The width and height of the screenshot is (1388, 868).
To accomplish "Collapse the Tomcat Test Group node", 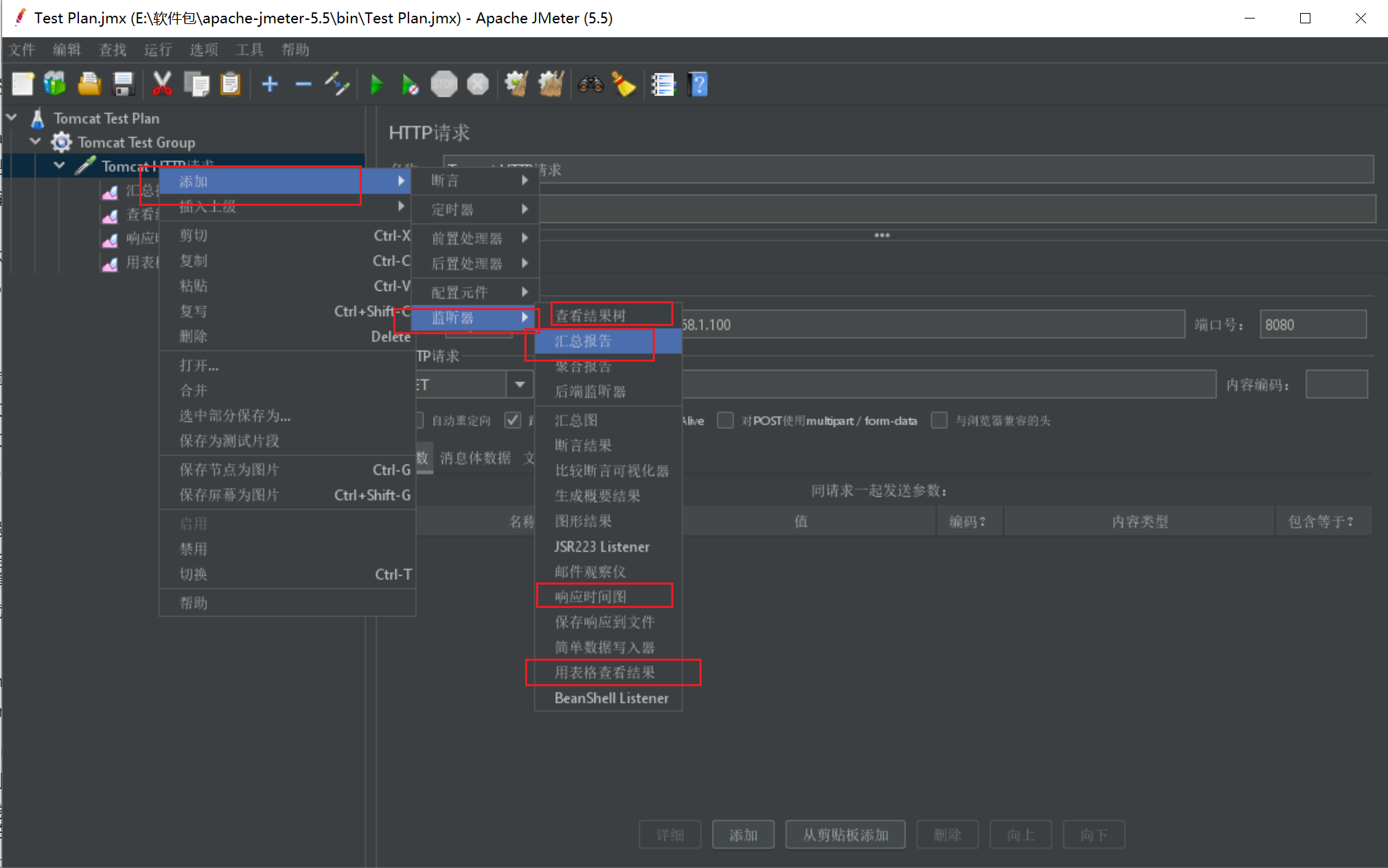I will tap(36, 141).
